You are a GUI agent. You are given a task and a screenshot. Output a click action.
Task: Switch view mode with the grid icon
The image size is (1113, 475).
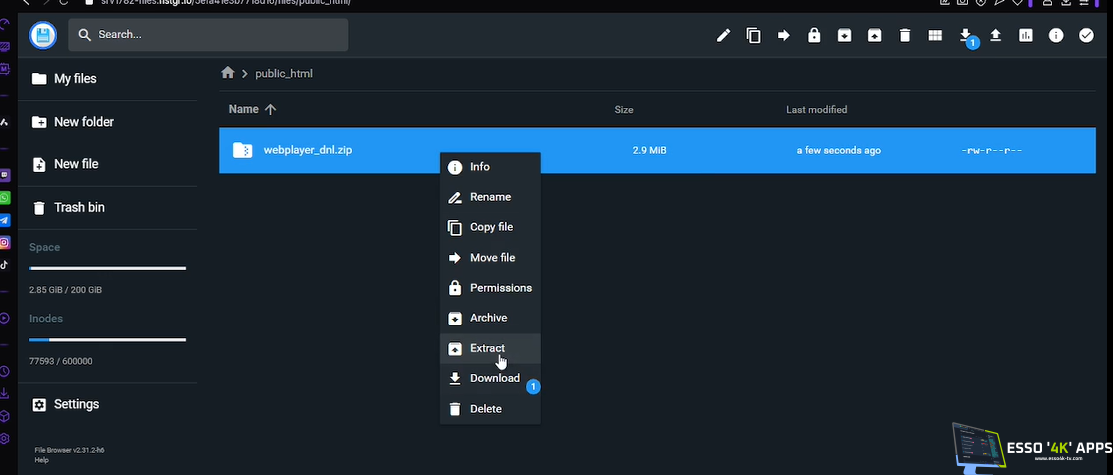tap(935, 36)
